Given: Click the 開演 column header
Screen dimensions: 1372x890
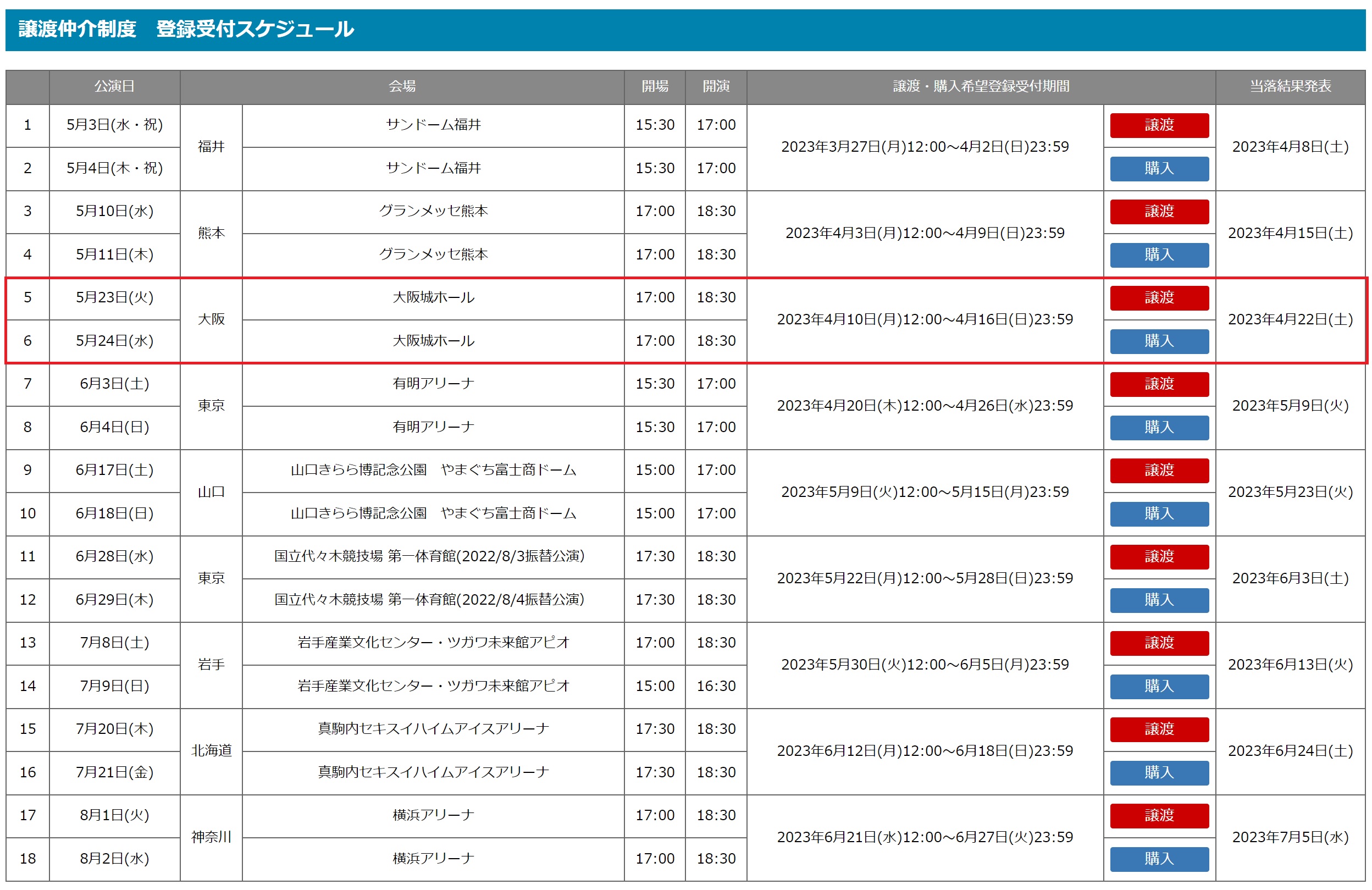Looking at the screenshot, I should (x=716, y=86).
